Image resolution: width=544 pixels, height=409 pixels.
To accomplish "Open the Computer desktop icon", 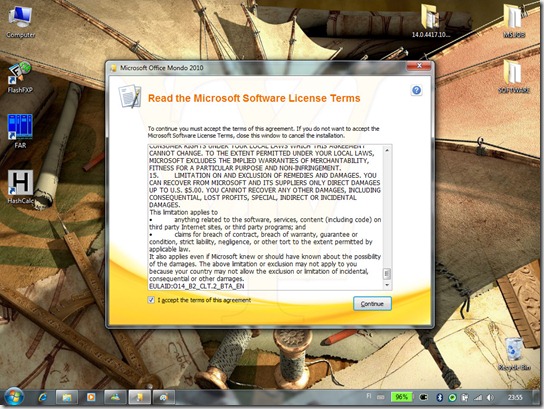I will (x=20, y=22).
